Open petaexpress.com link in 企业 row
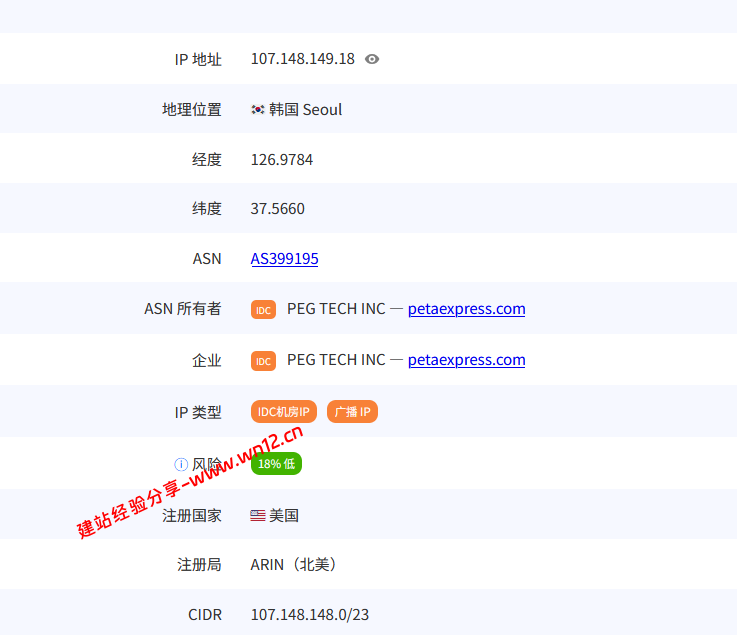The width and height of the screenshot is (737, 635). (466, 360)
